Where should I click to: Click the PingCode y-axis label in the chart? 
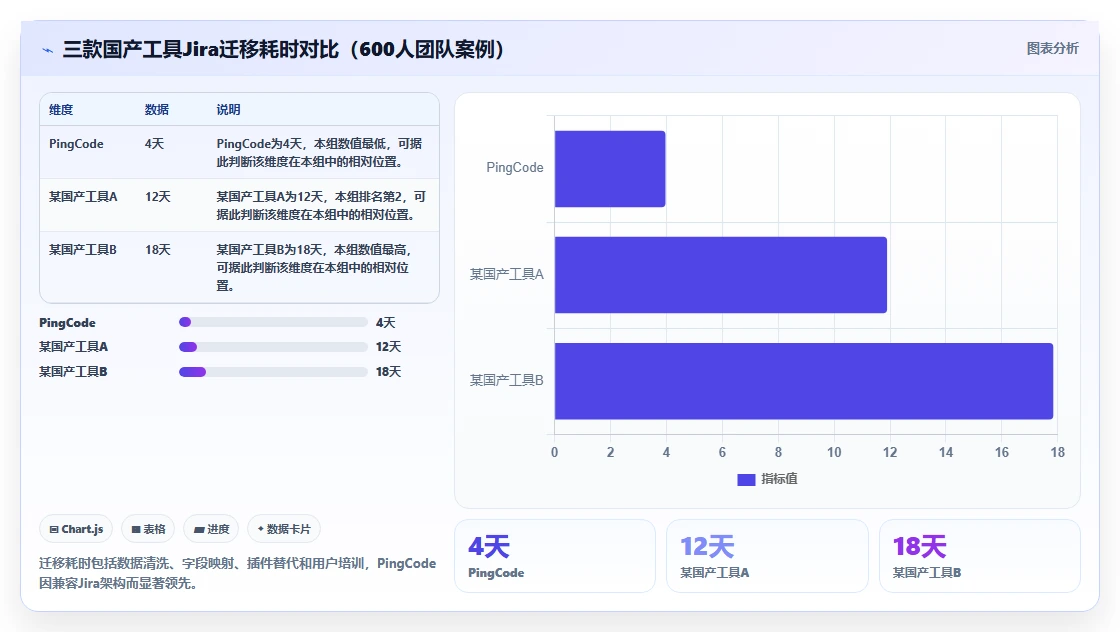[515, 168]
